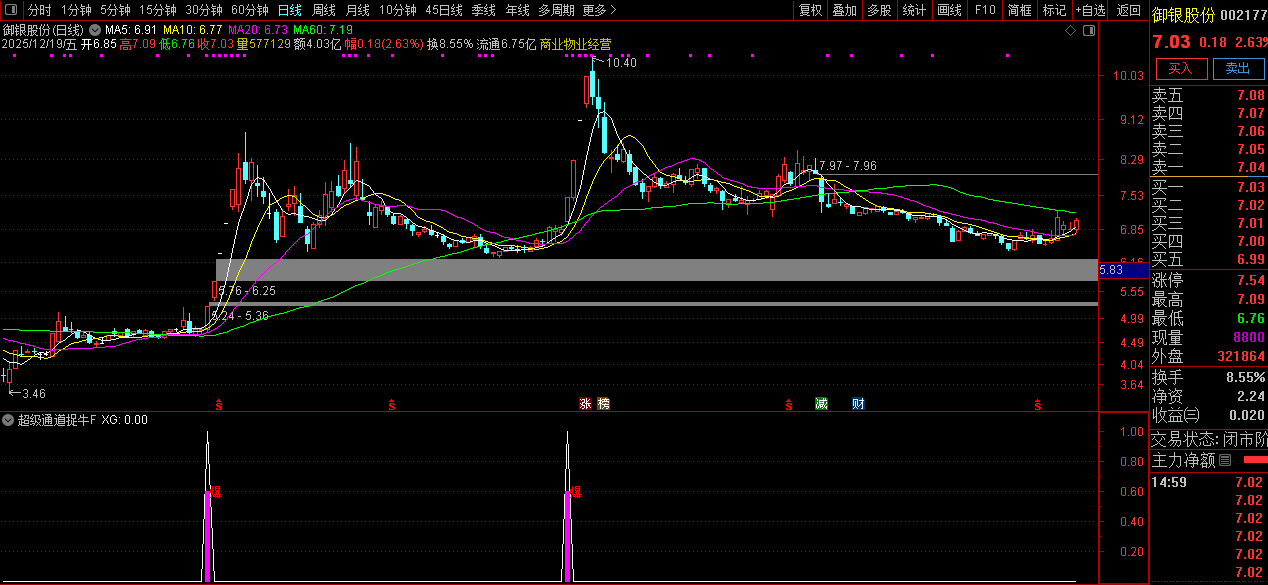Click the 榜 event marker below chart
1268x585 pixels.
[x=603, y=404]
